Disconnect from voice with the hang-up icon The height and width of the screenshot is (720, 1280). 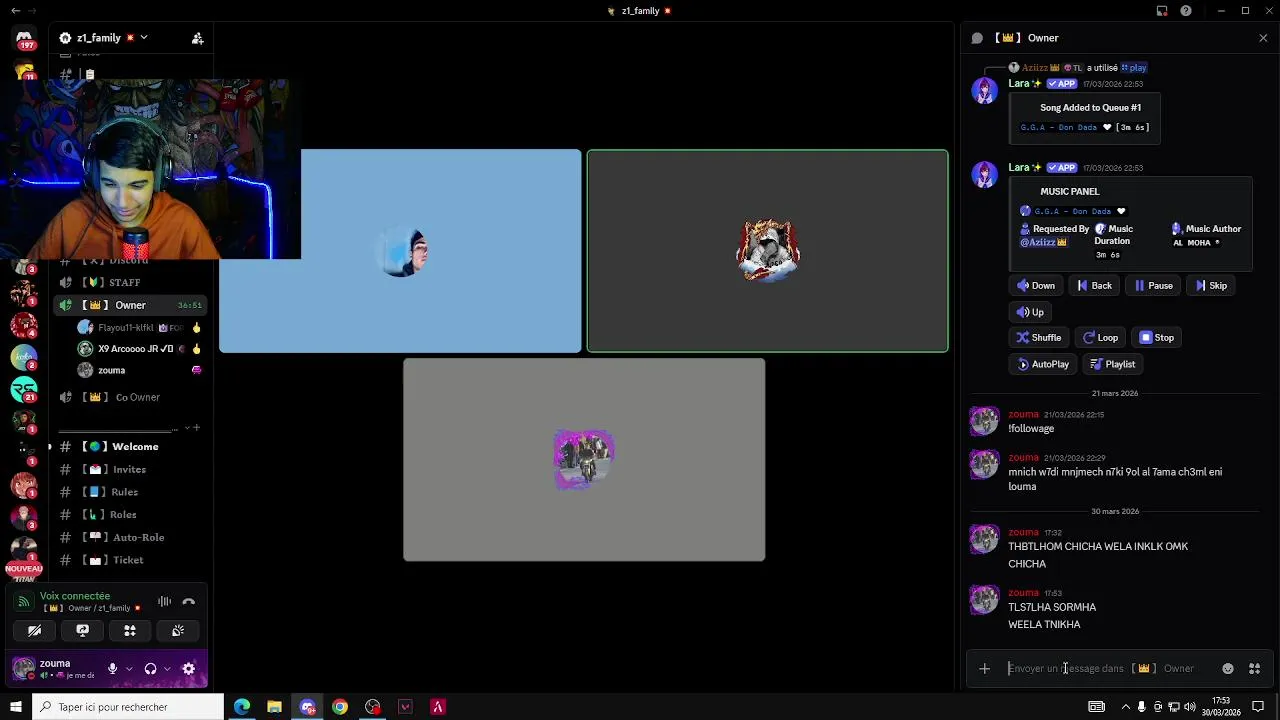tap(188, 602)
